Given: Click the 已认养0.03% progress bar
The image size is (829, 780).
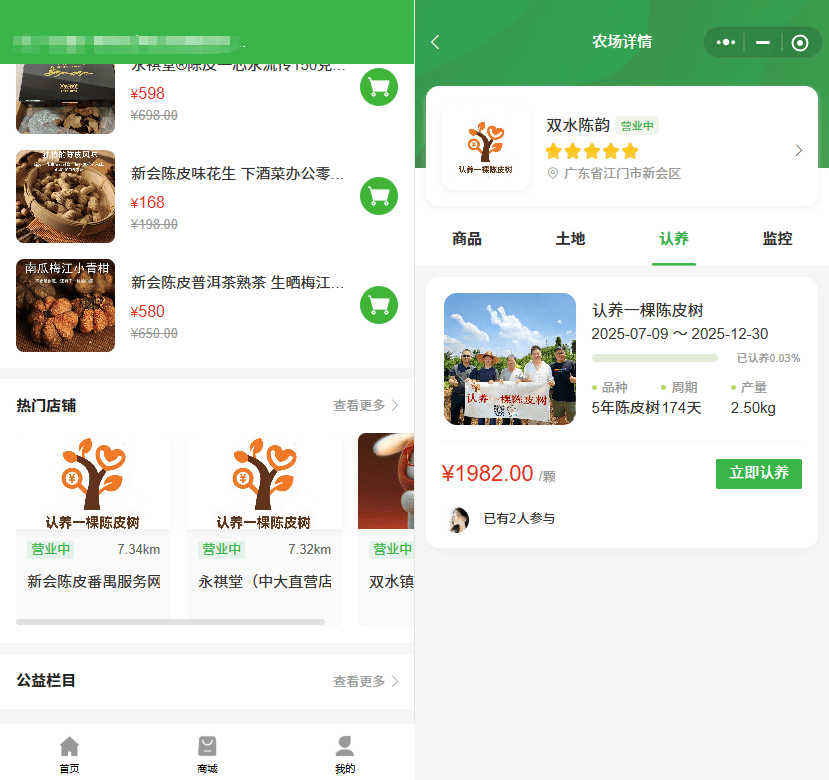Looking at the screenshot, I should (655, 357).
